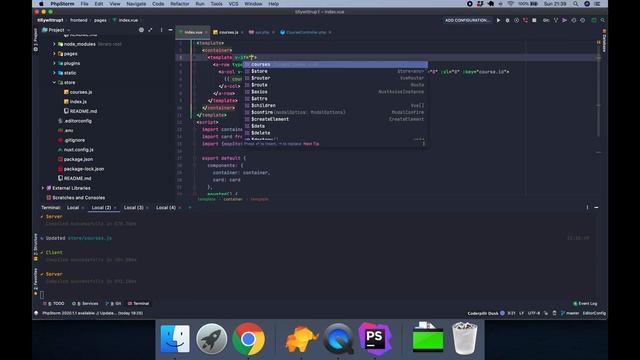Screen dimensions: 640x360
Task: Open the green folder stack in dock
Action: 428,337
